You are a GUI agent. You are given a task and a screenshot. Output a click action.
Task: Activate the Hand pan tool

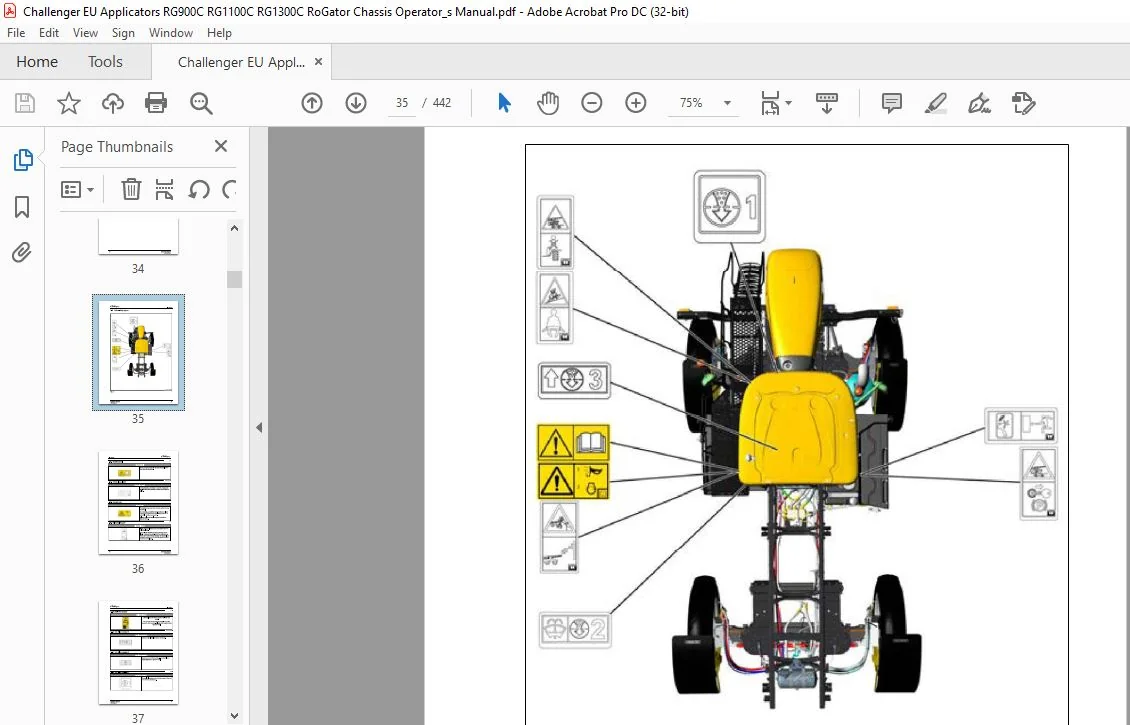pos(548,103)
